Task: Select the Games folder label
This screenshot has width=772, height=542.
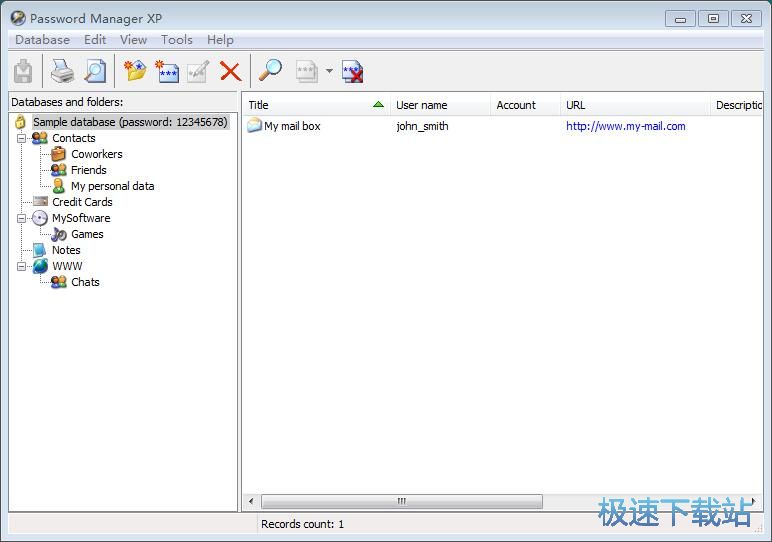Action: [87, 234]
